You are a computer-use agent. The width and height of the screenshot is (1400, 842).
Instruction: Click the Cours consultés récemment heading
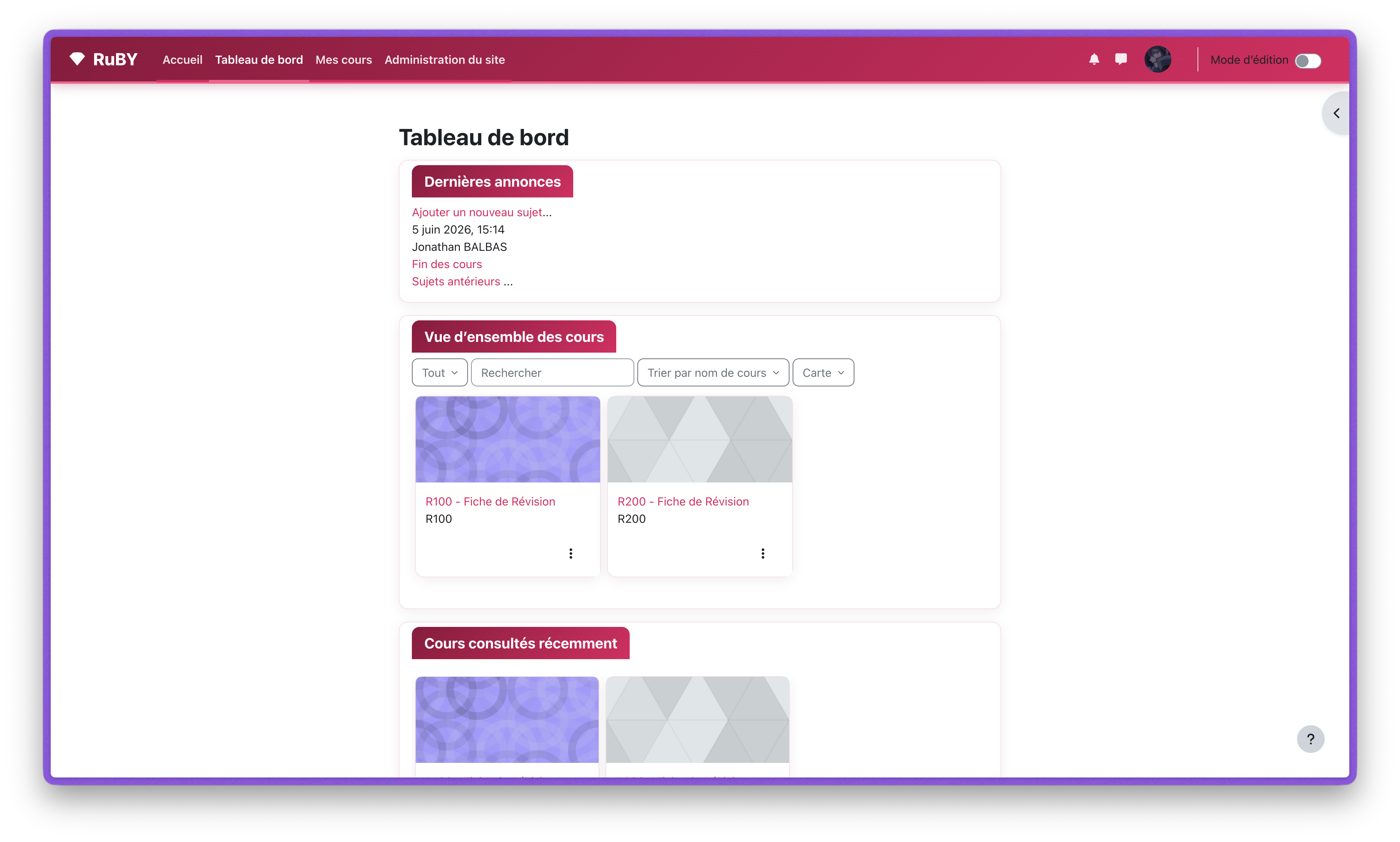point(521,643)
